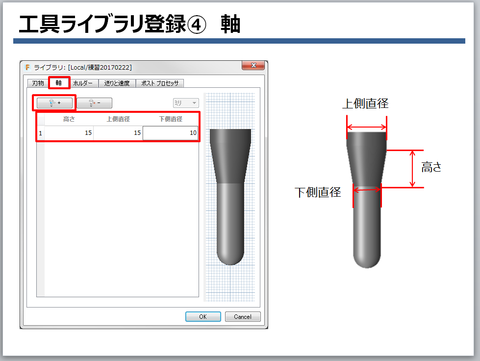This screenshot has width=480, height=361.
Task: Open the ポスト プロセッサ tab
Action: [x=160, y=83]
